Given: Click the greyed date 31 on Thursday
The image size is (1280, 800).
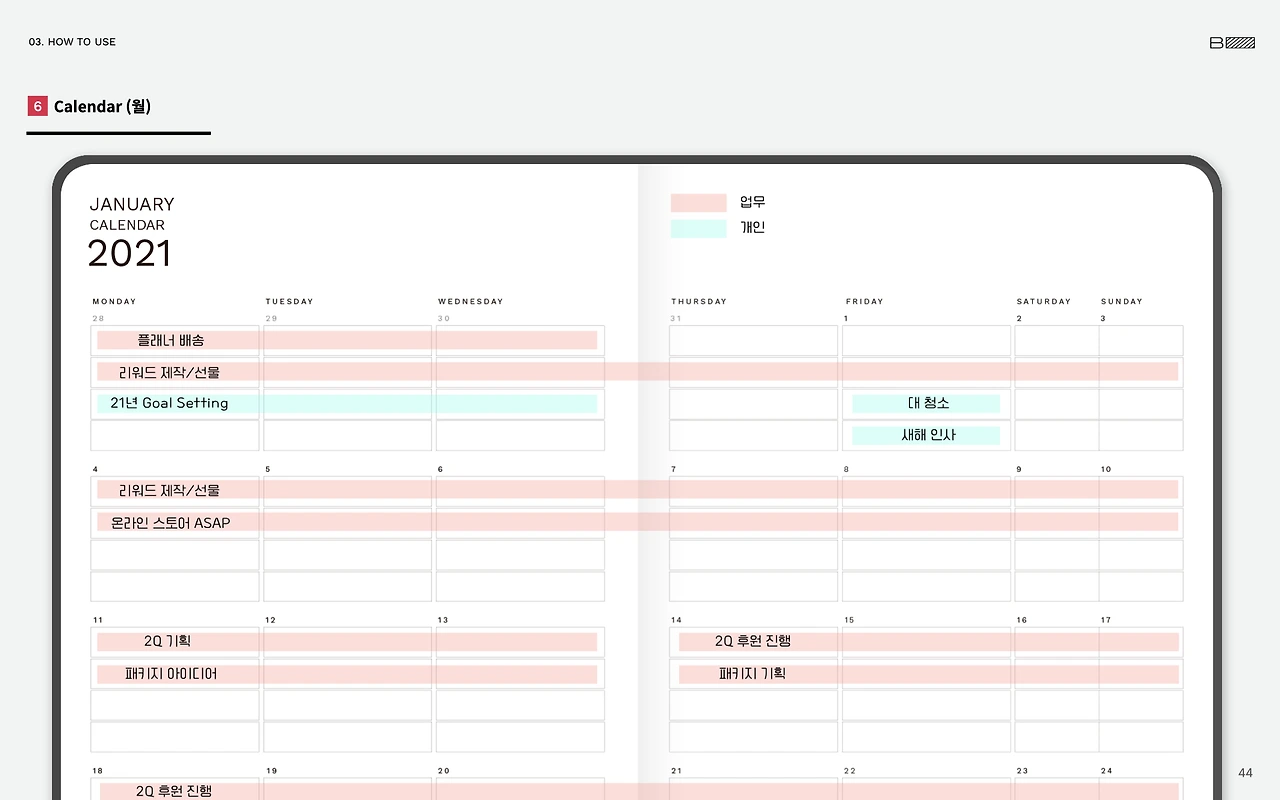Looking at the screenshot, I should click(676, 319).
